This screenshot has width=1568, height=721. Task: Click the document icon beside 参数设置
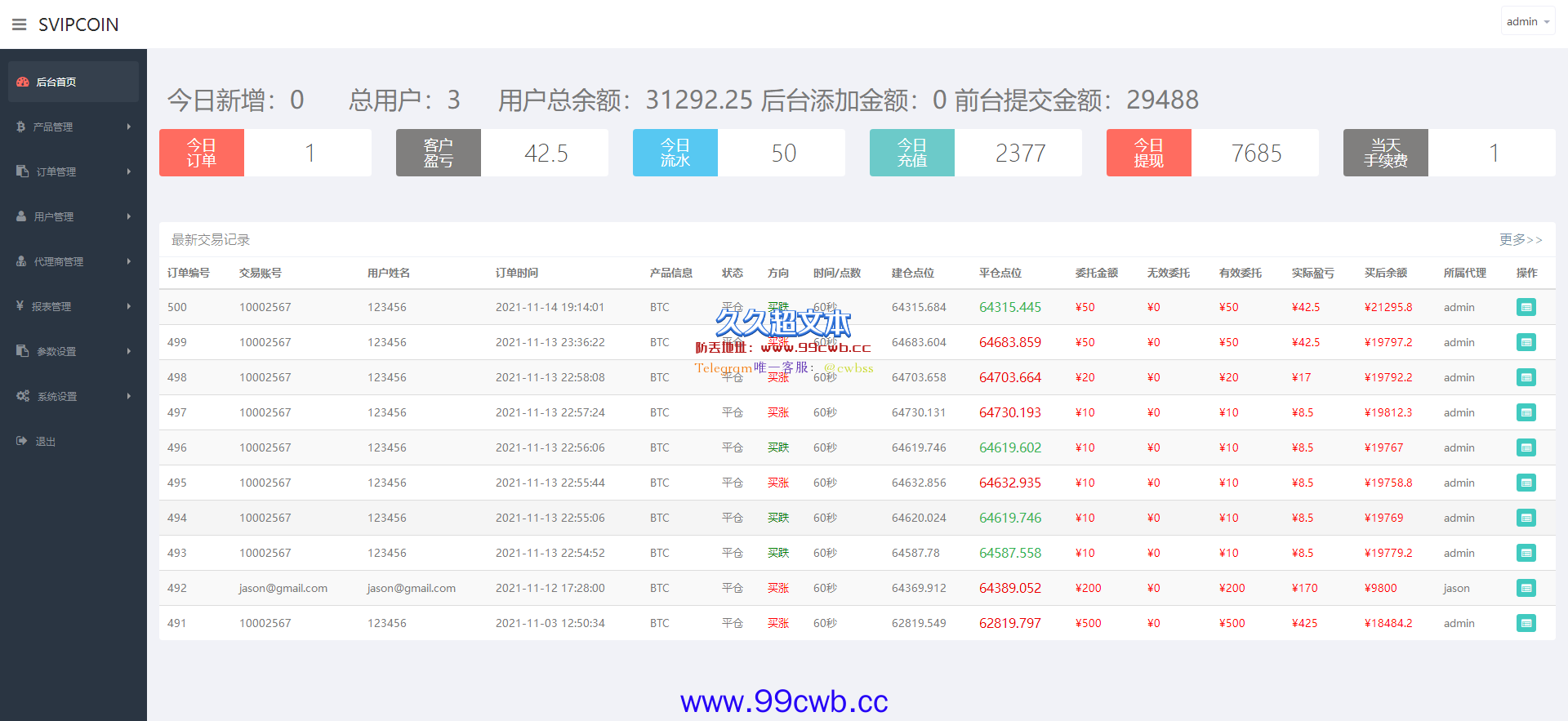[23, 351]
